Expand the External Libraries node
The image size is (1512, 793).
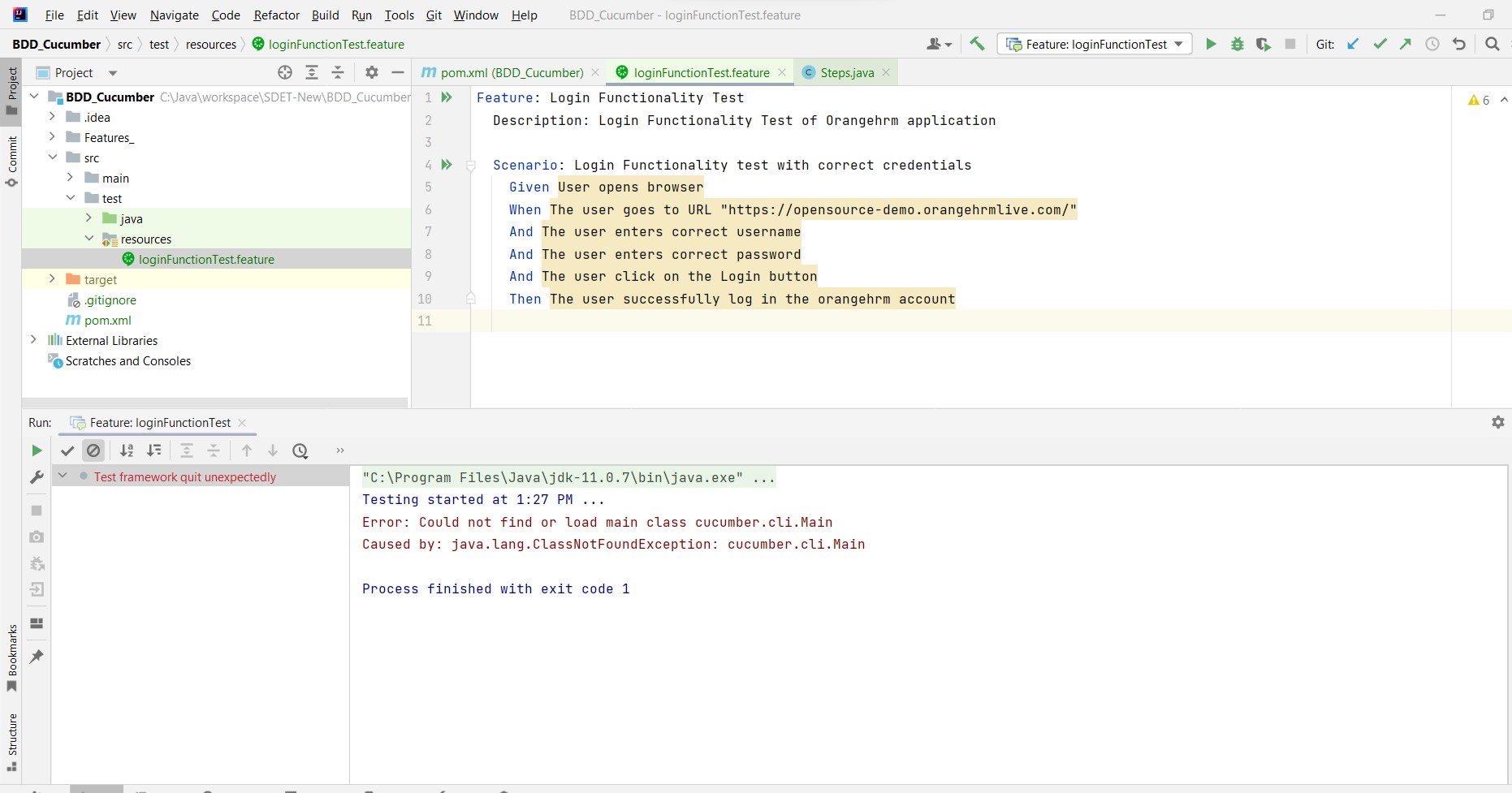coord(33,340)
